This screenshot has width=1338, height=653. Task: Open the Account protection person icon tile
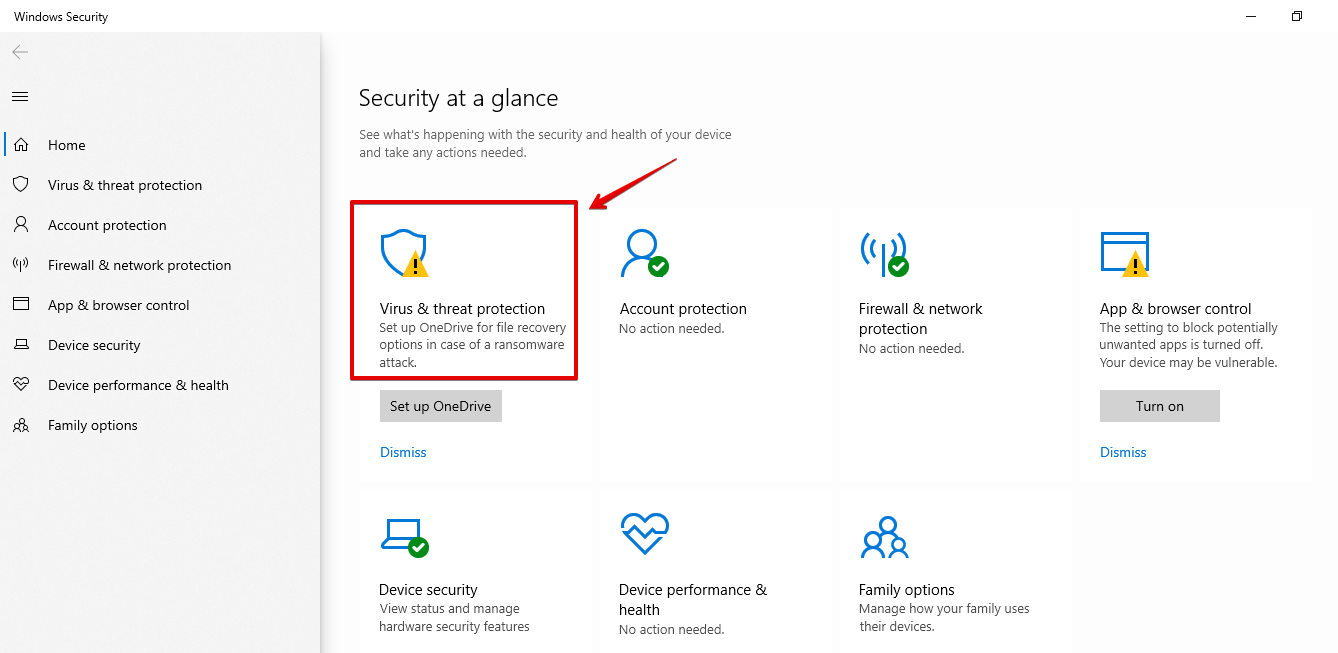(x=643, y=254)
